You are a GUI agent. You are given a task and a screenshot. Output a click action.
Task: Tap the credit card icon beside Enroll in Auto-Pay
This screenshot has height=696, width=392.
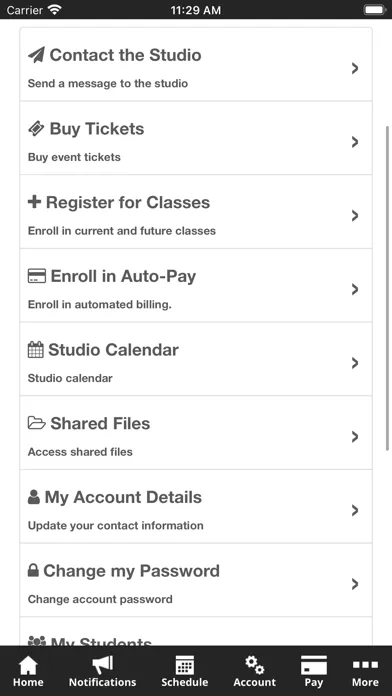point(37,276)
